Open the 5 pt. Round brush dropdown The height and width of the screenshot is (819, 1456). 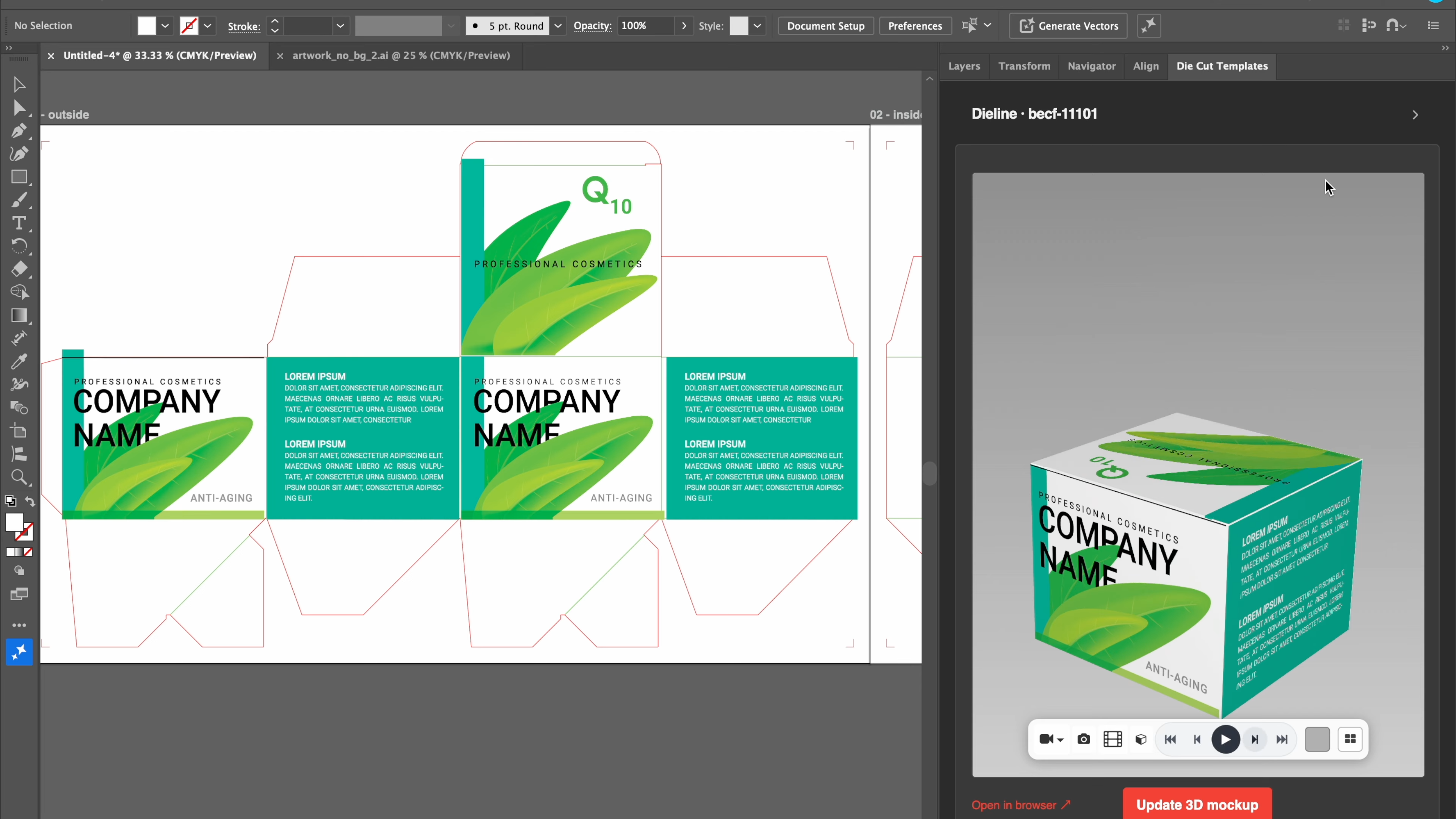pos(557,26)
